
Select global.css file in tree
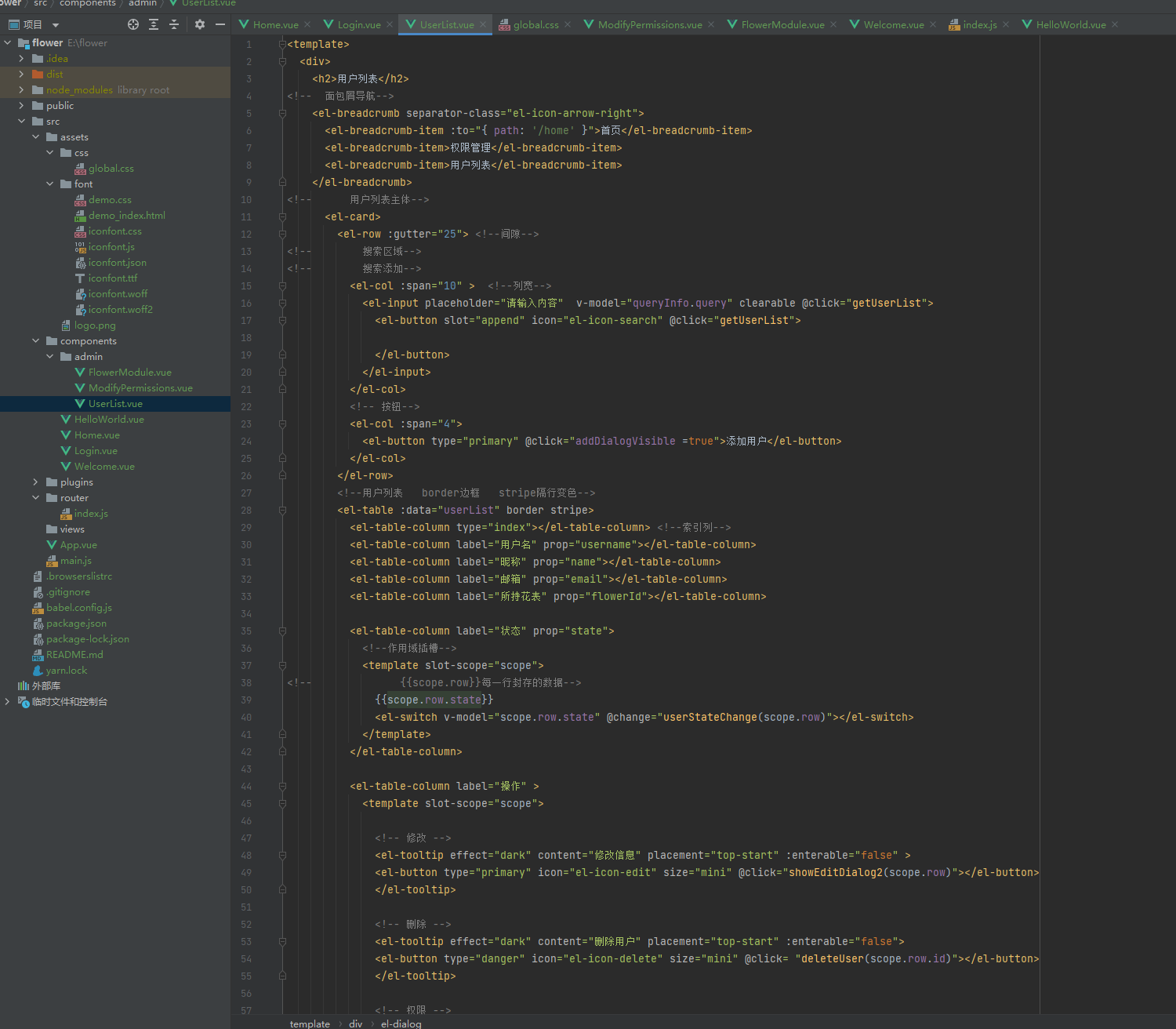tap(111, 169)
